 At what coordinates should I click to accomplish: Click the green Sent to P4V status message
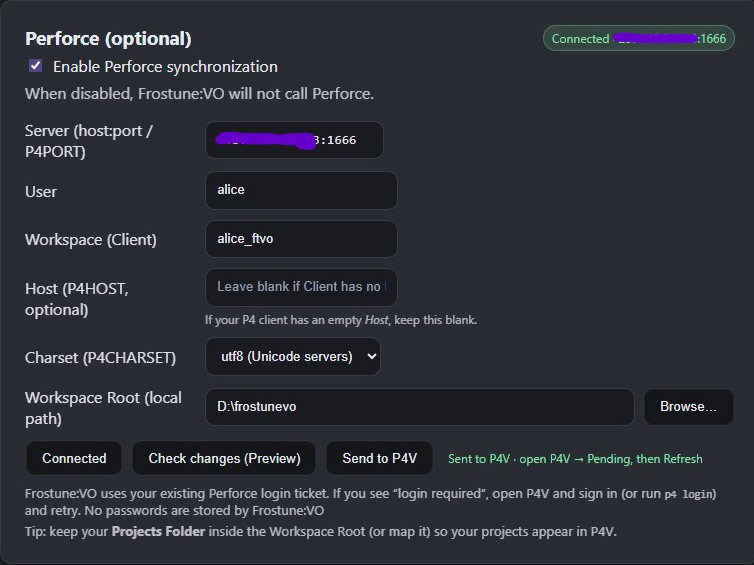click(x=575, y=459)
